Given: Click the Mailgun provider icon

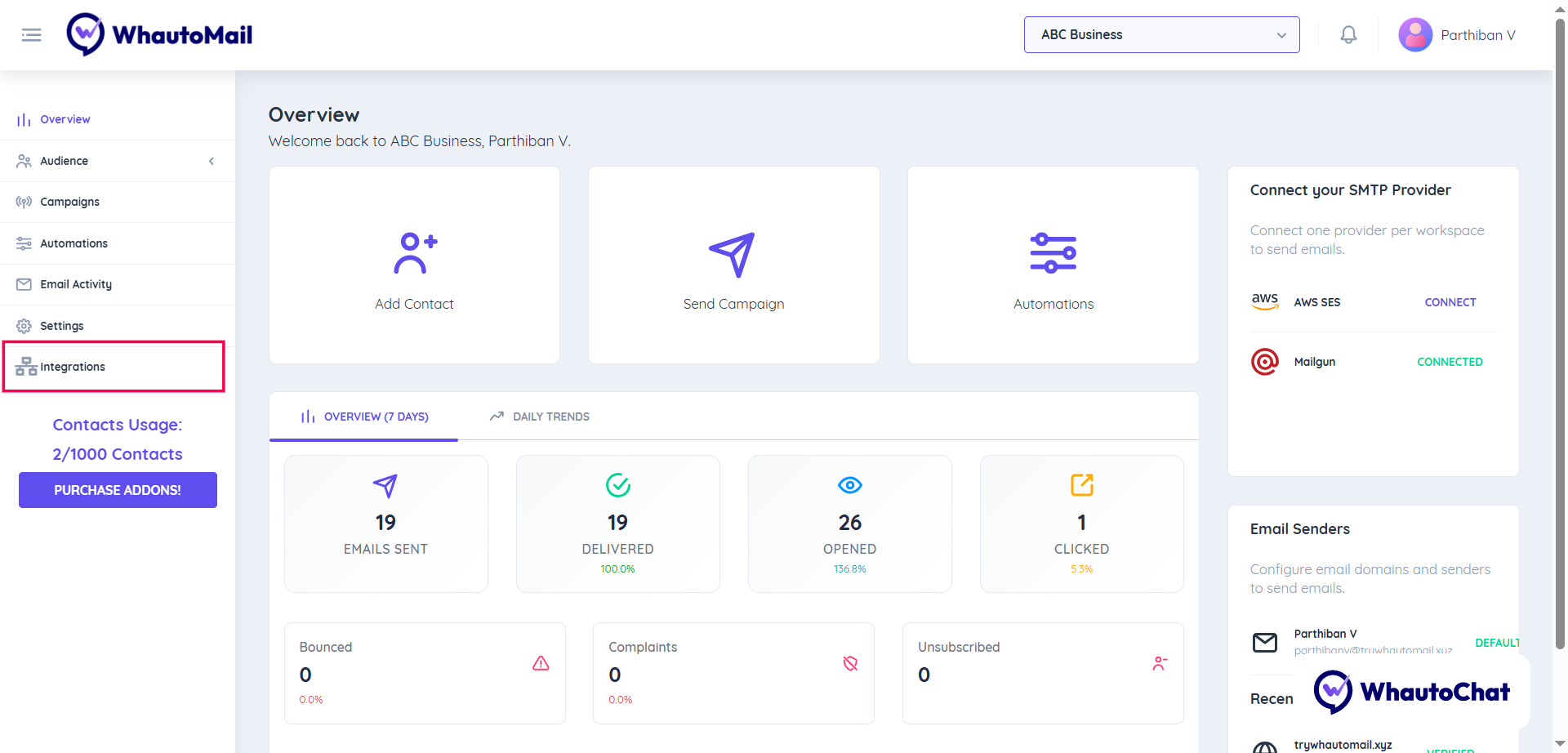Looking at the screenshot, I should coord(1265,362).
